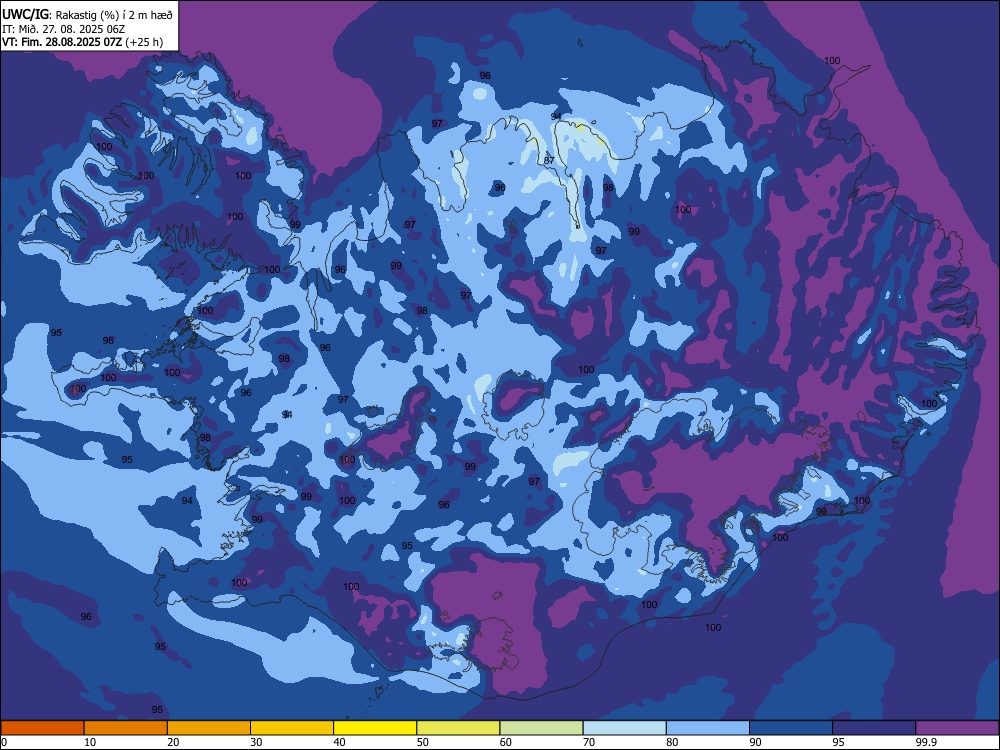Click the title 'UWC/IG: Rakastig (%) í 2 m hæð'
Screen dimensions: 1000x750
point(87,13)
